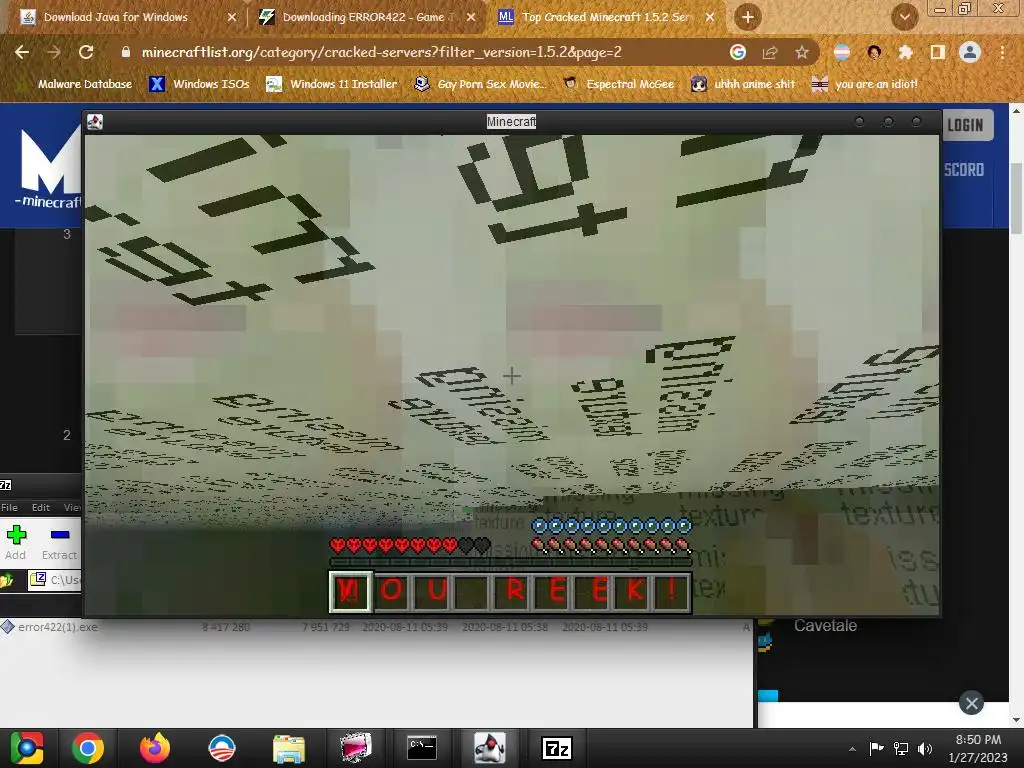This screenshot has height=768, width=1024.
Task: Click the network tray icon
Action: 901,748
